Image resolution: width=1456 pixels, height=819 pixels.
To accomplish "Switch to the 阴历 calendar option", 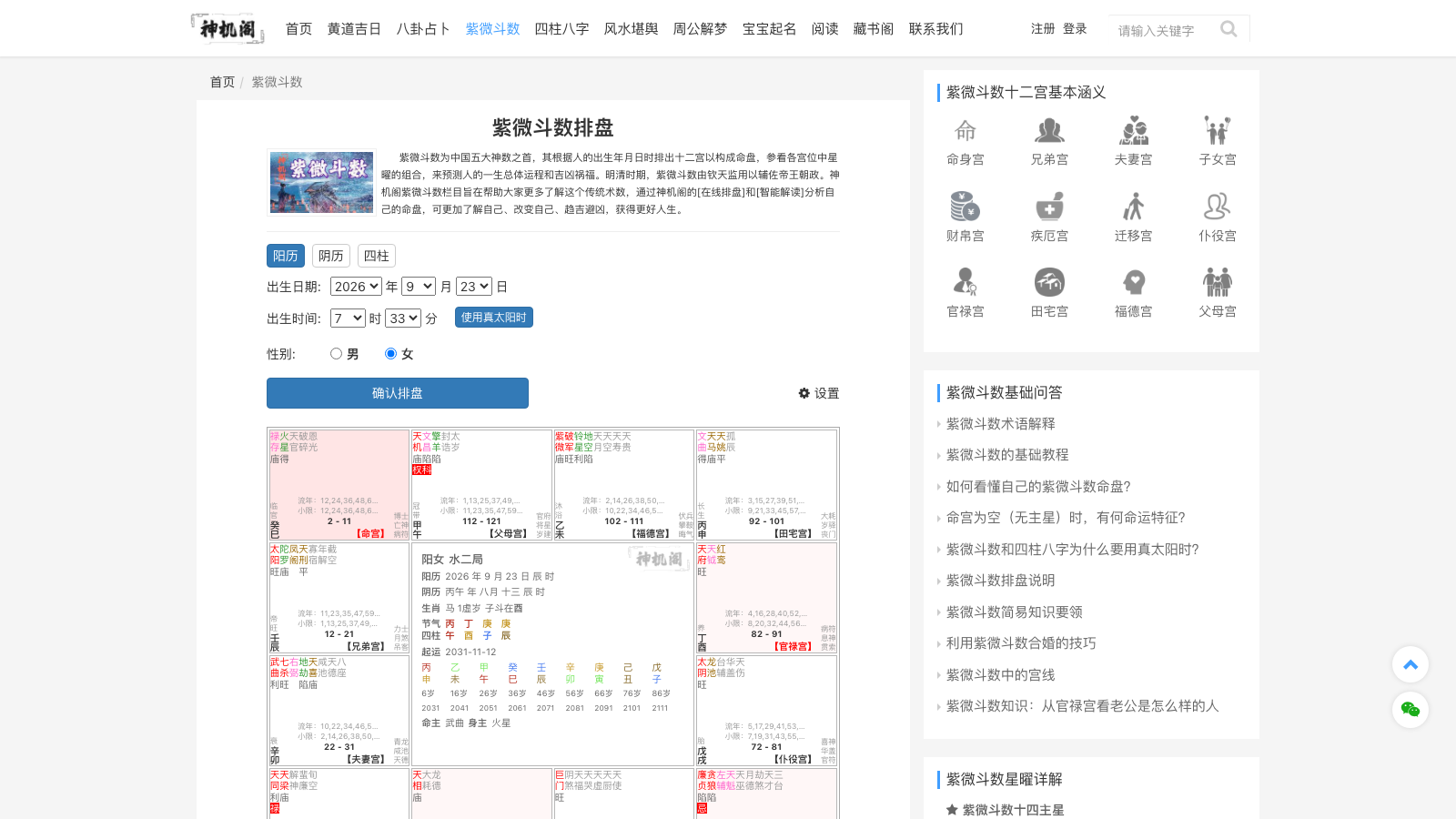I will [x=331, y=256].
